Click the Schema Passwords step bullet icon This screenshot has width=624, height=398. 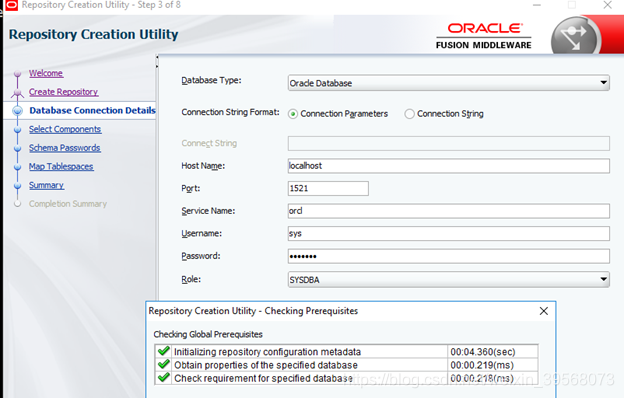(17, 148)
